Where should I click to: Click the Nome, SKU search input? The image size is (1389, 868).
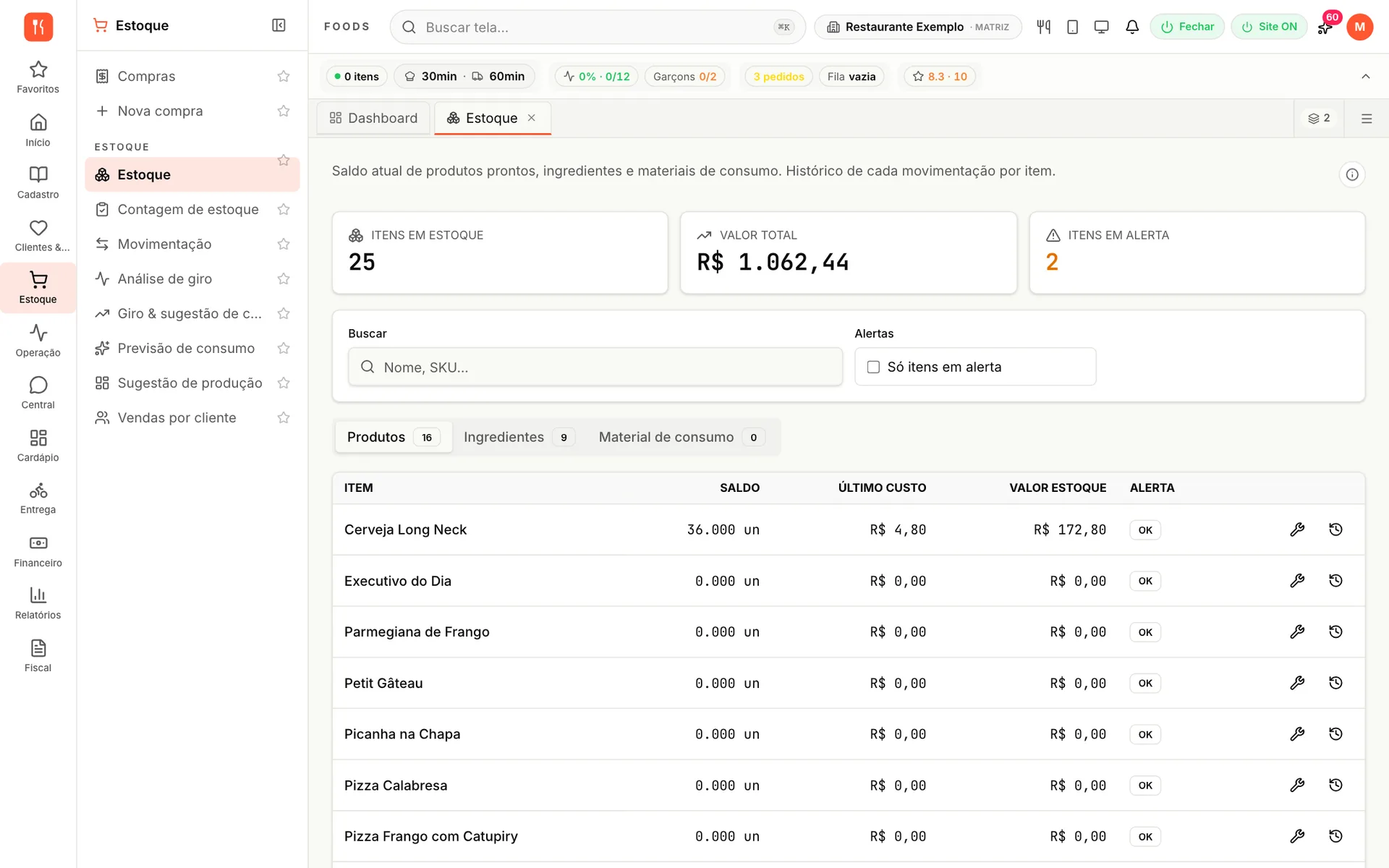pyautogui.click(x=595, y=367)
